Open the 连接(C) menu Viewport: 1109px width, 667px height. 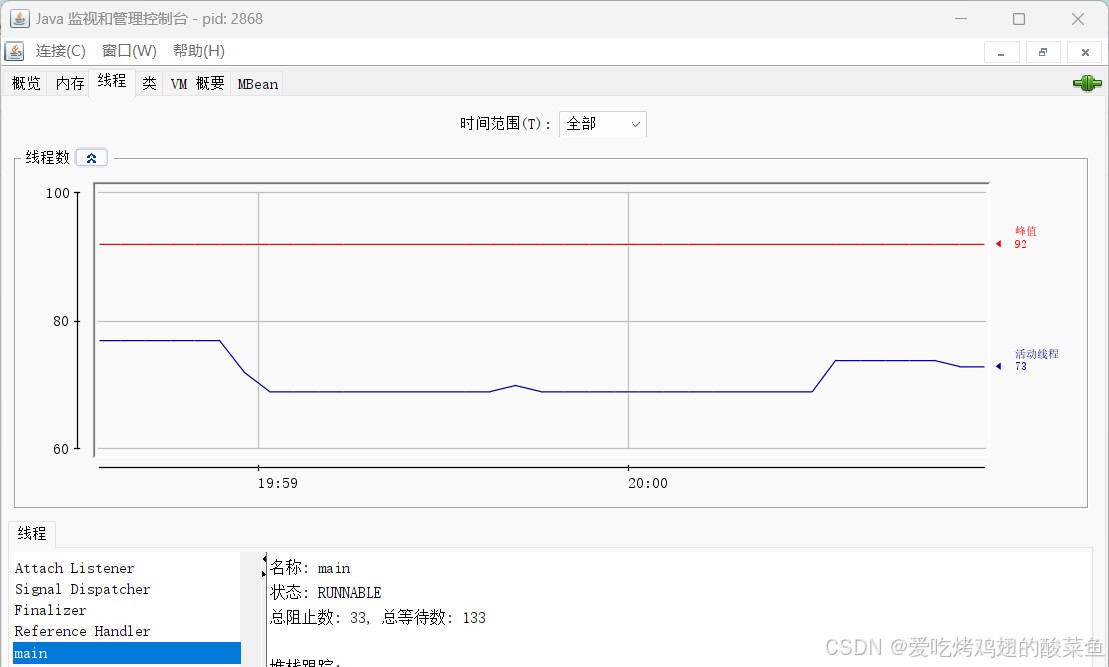coord(61,51)
